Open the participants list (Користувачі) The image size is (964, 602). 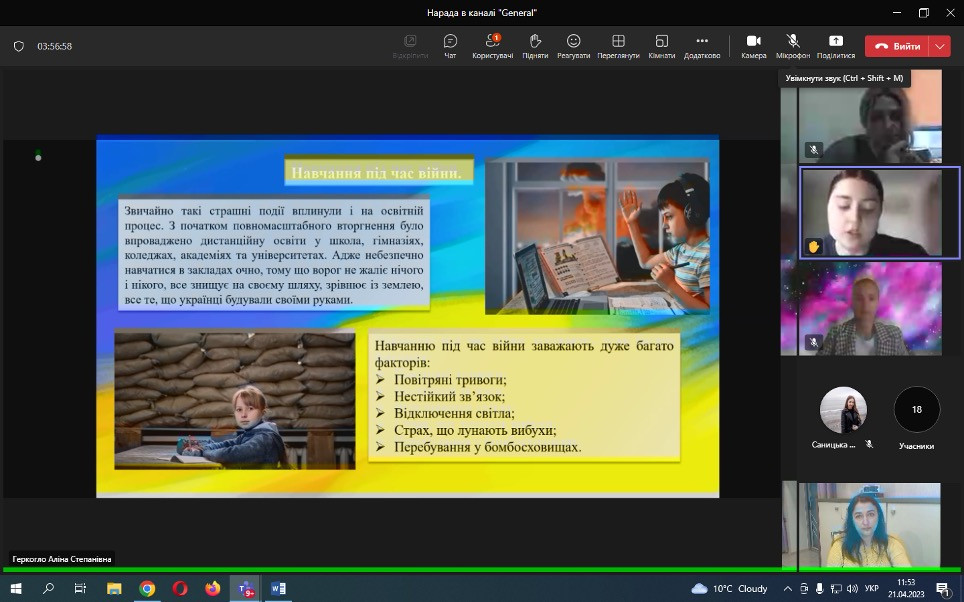click(x=492, y=45)
